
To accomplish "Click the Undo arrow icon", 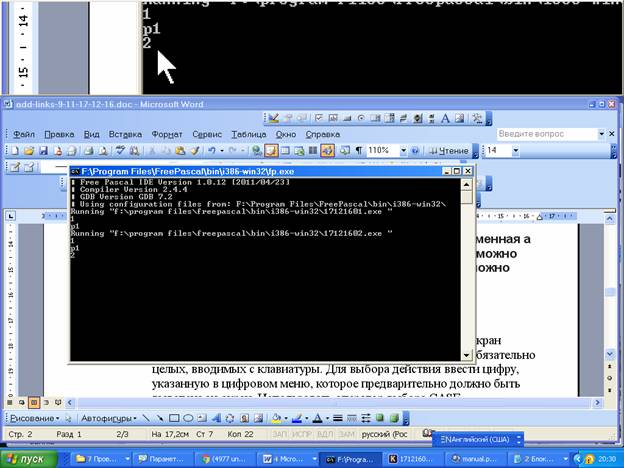I will [212, 151].
